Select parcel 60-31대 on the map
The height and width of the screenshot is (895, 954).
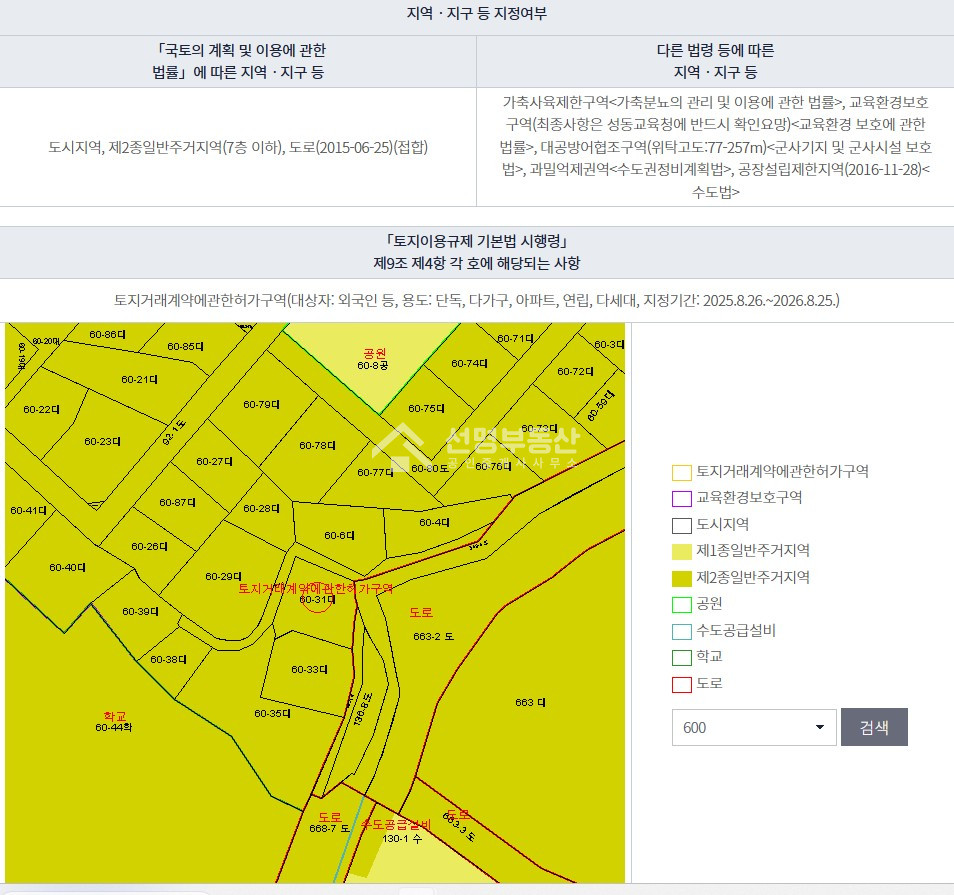pyautogui.click(x=317, y=599)
